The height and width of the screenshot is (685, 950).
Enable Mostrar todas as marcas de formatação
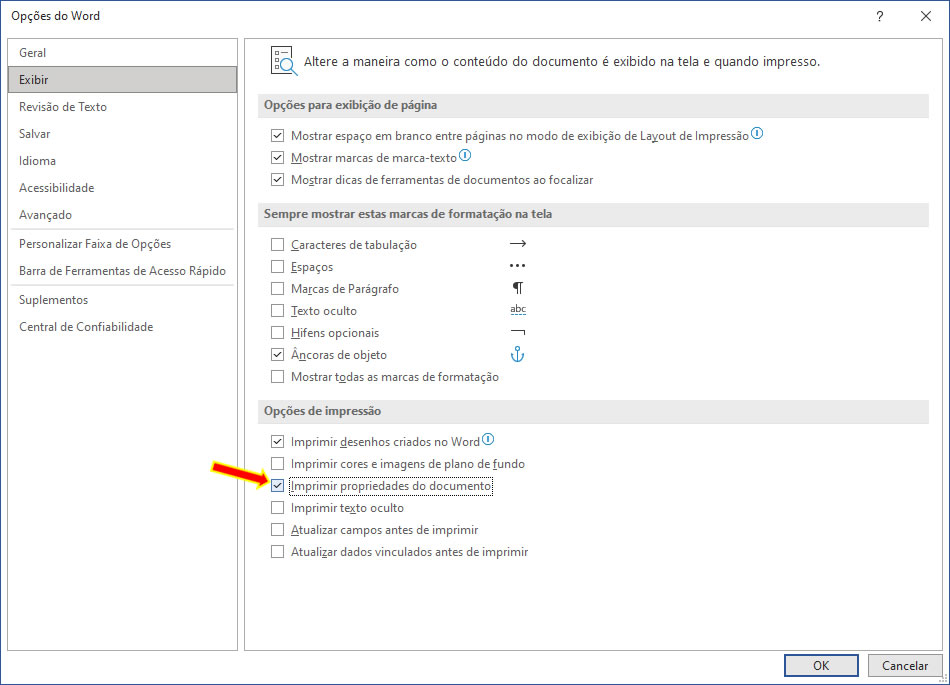(277, 377)
